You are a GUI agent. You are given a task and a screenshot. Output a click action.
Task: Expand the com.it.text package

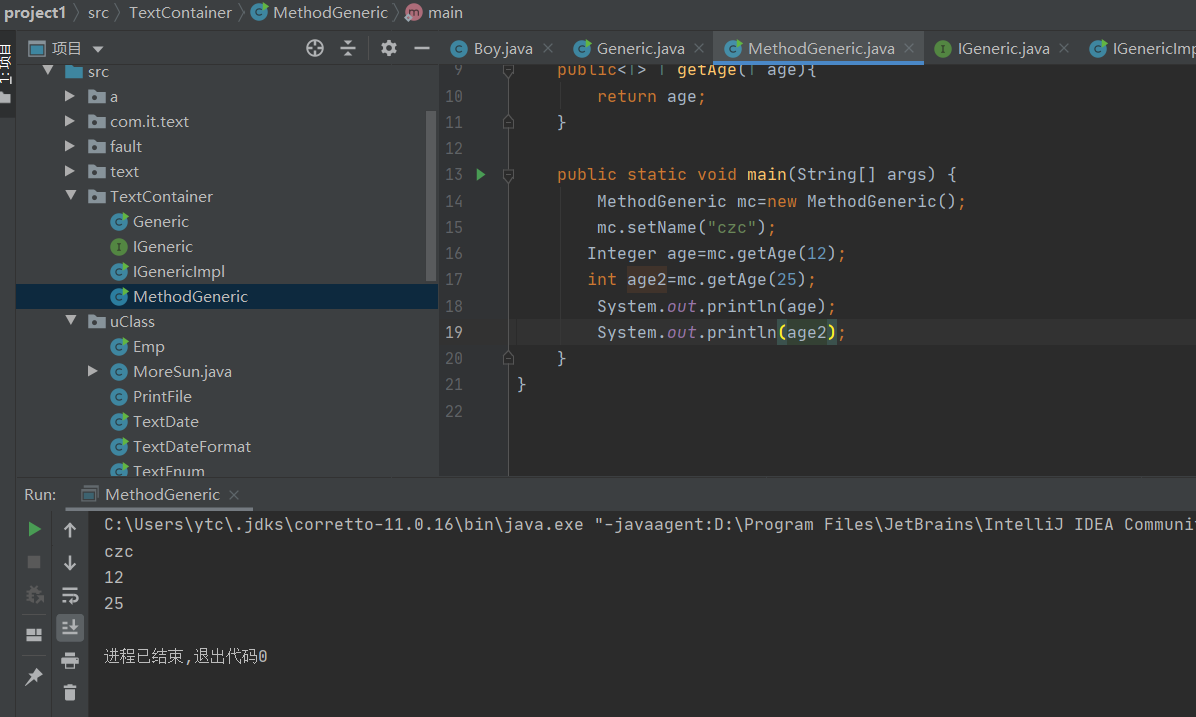[70, 121]
